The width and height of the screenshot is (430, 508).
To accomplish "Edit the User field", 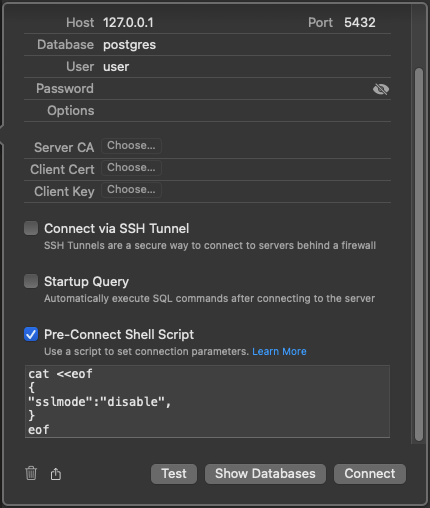I will [x=246, y=67].
